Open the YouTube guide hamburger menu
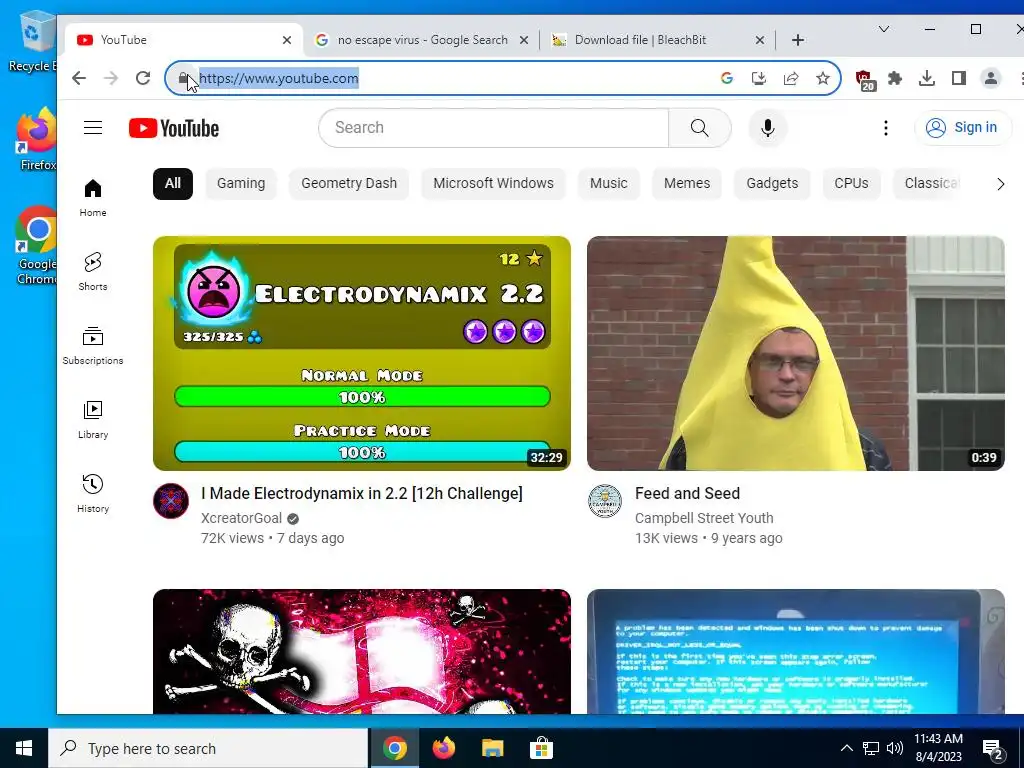 93,127
